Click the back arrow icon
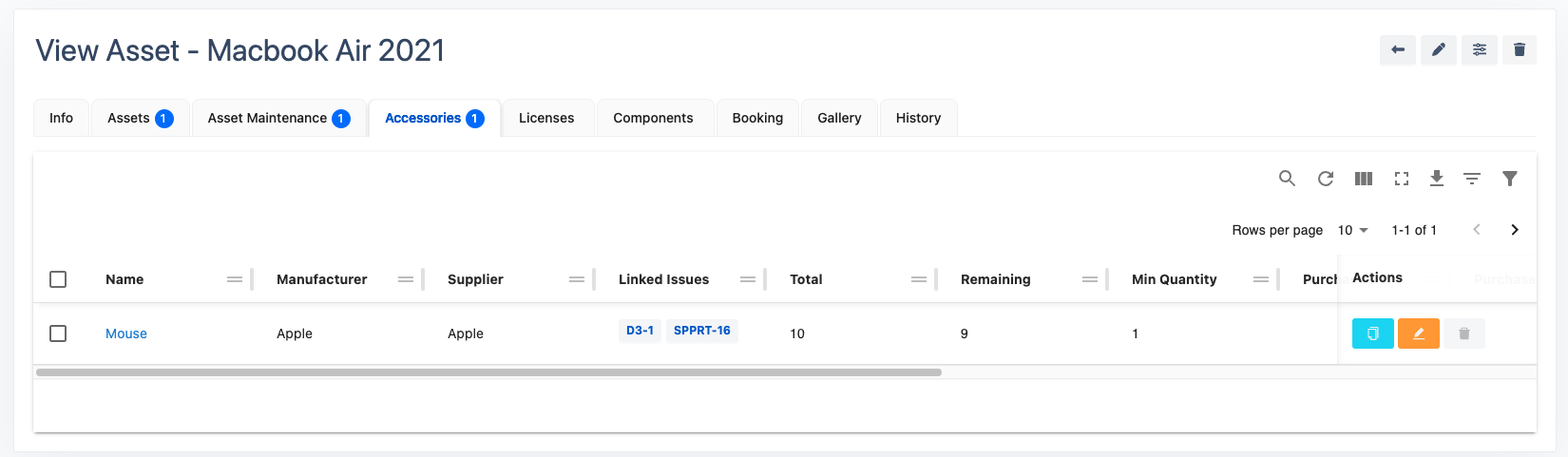This screenshot has height=457, width=1568. coord(1397,50)
